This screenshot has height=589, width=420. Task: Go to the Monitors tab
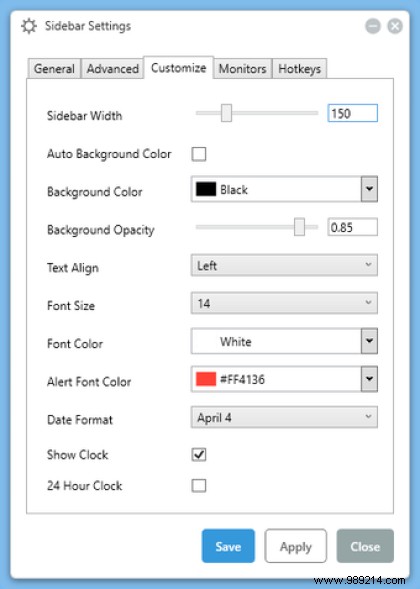click(x=242, y=69)
